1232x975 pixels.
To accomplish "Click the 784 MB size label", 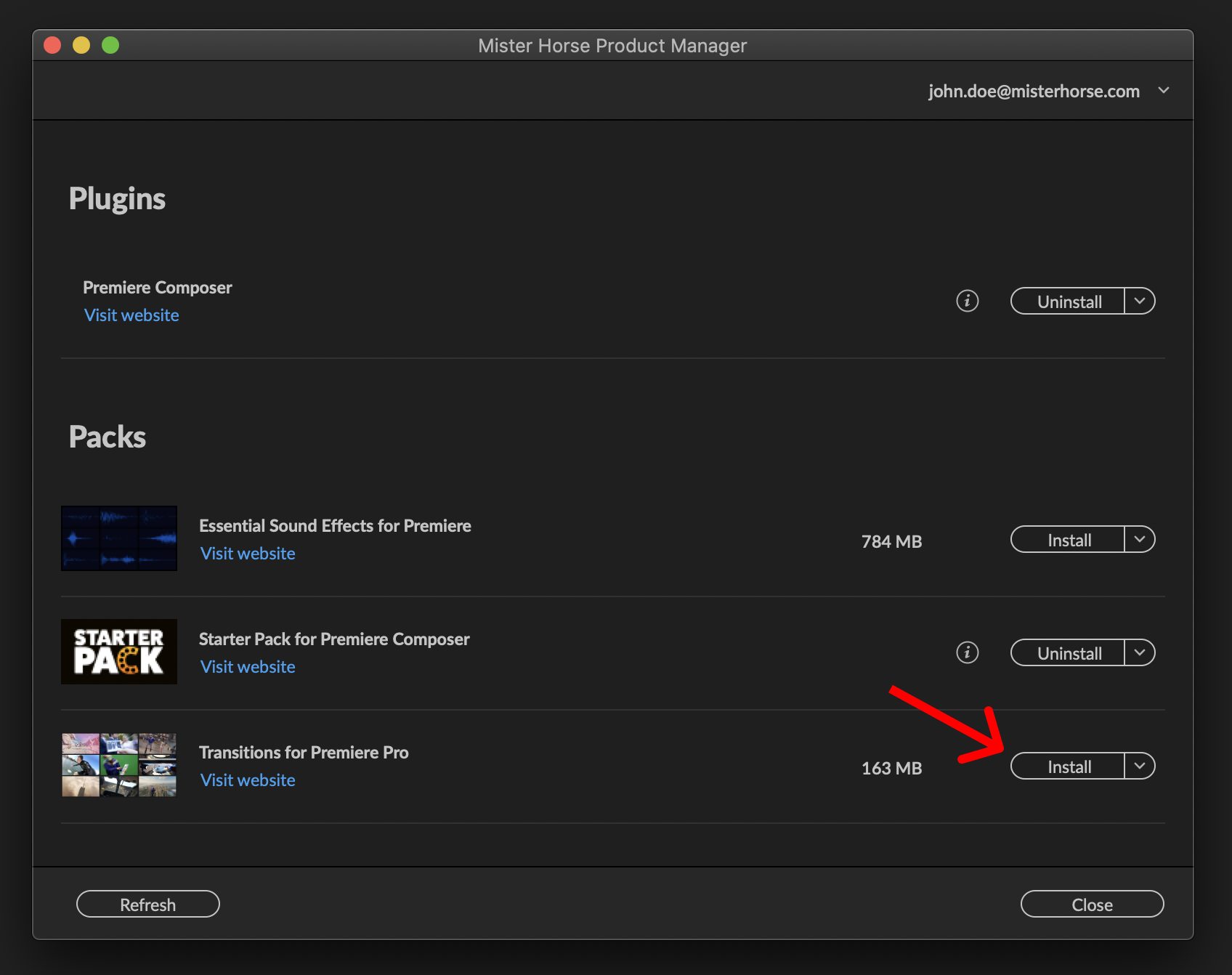I will tap(891, 541).
